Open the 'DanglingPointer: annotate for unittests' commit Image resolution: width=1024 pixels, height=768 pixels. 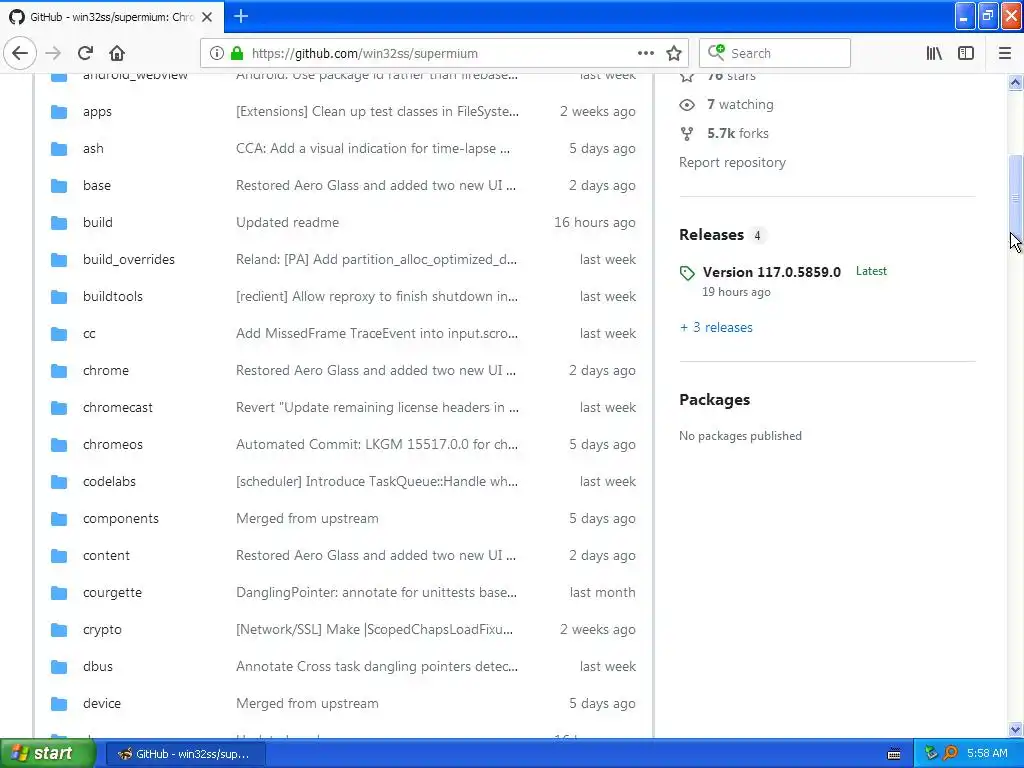[376, 592]
